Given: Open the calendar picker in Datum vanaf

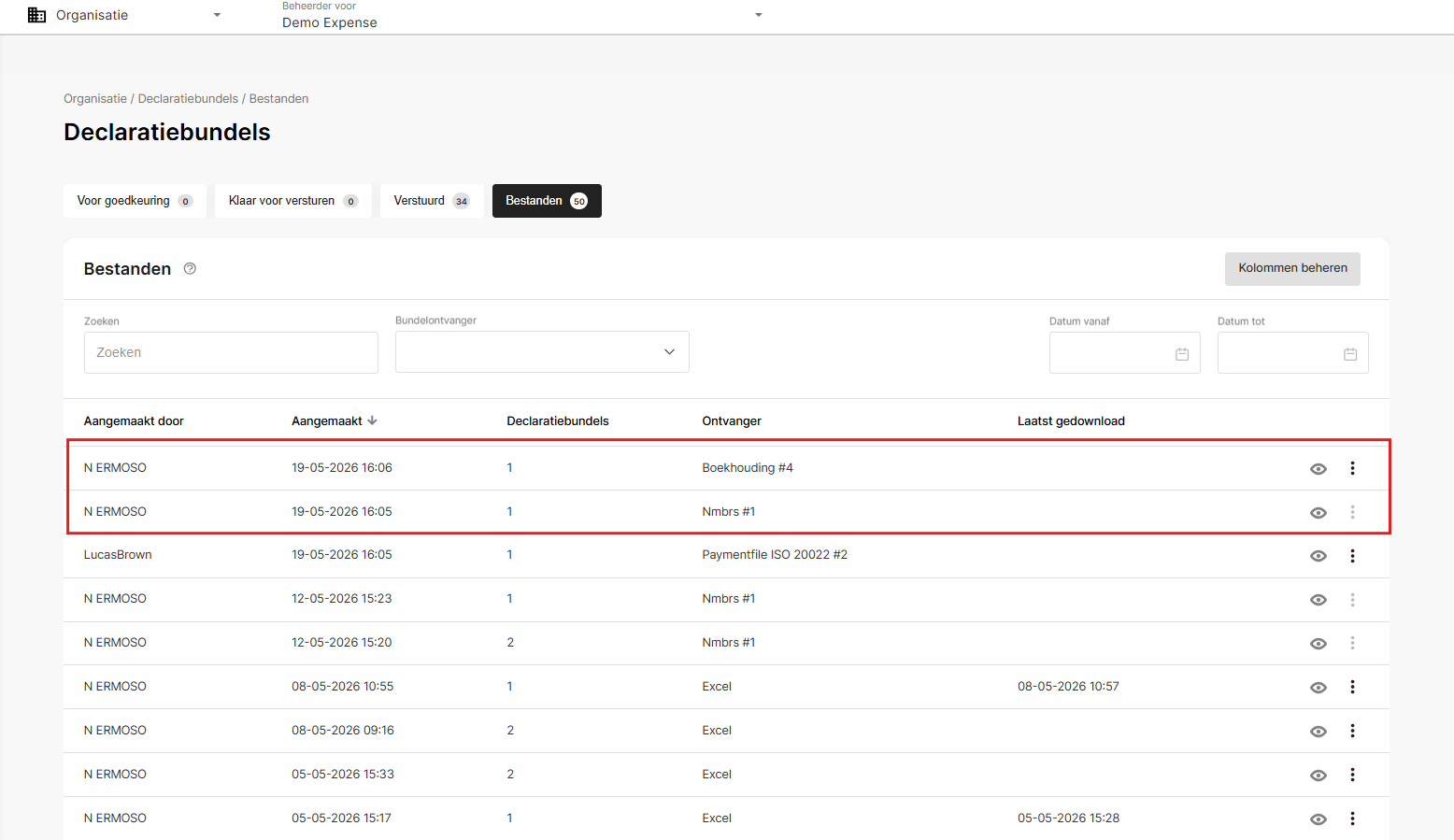Looking at the screenshot, I should [1182, 354].
